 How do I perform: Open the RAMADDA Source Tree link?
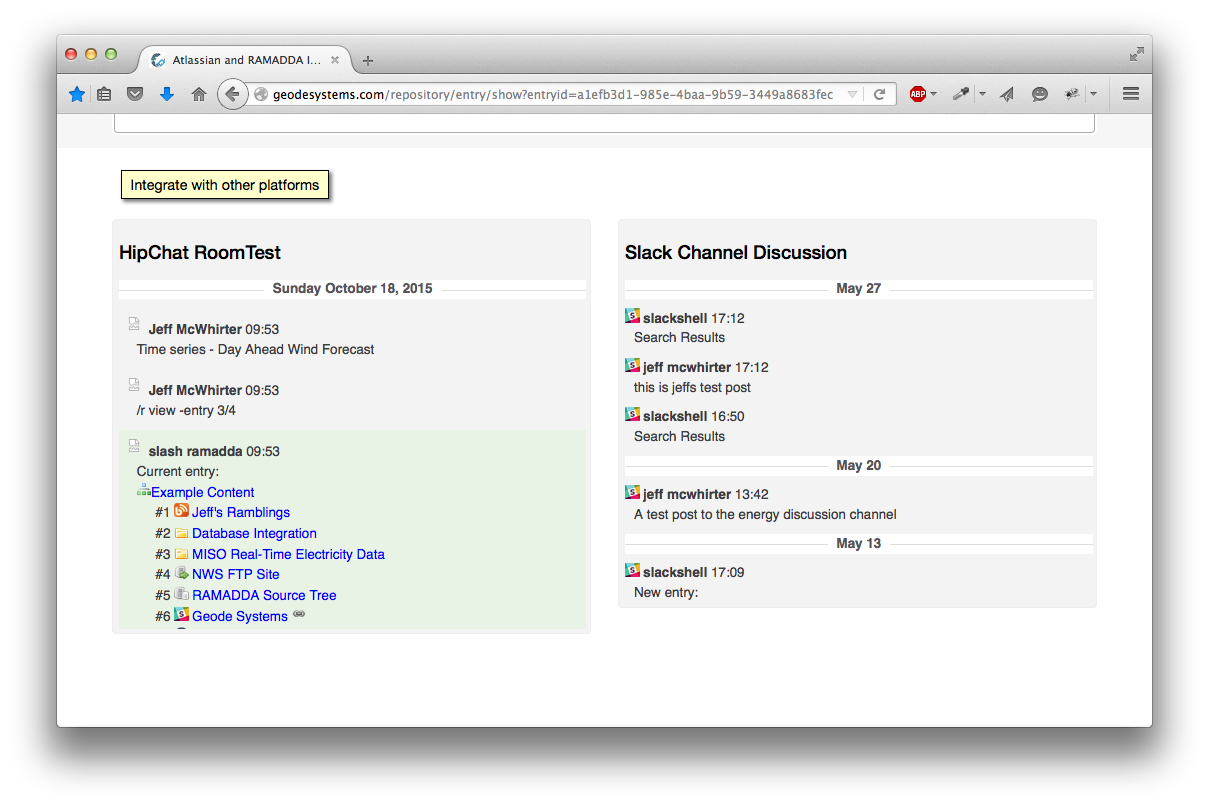pyautogui.click(x=264, y=595)
